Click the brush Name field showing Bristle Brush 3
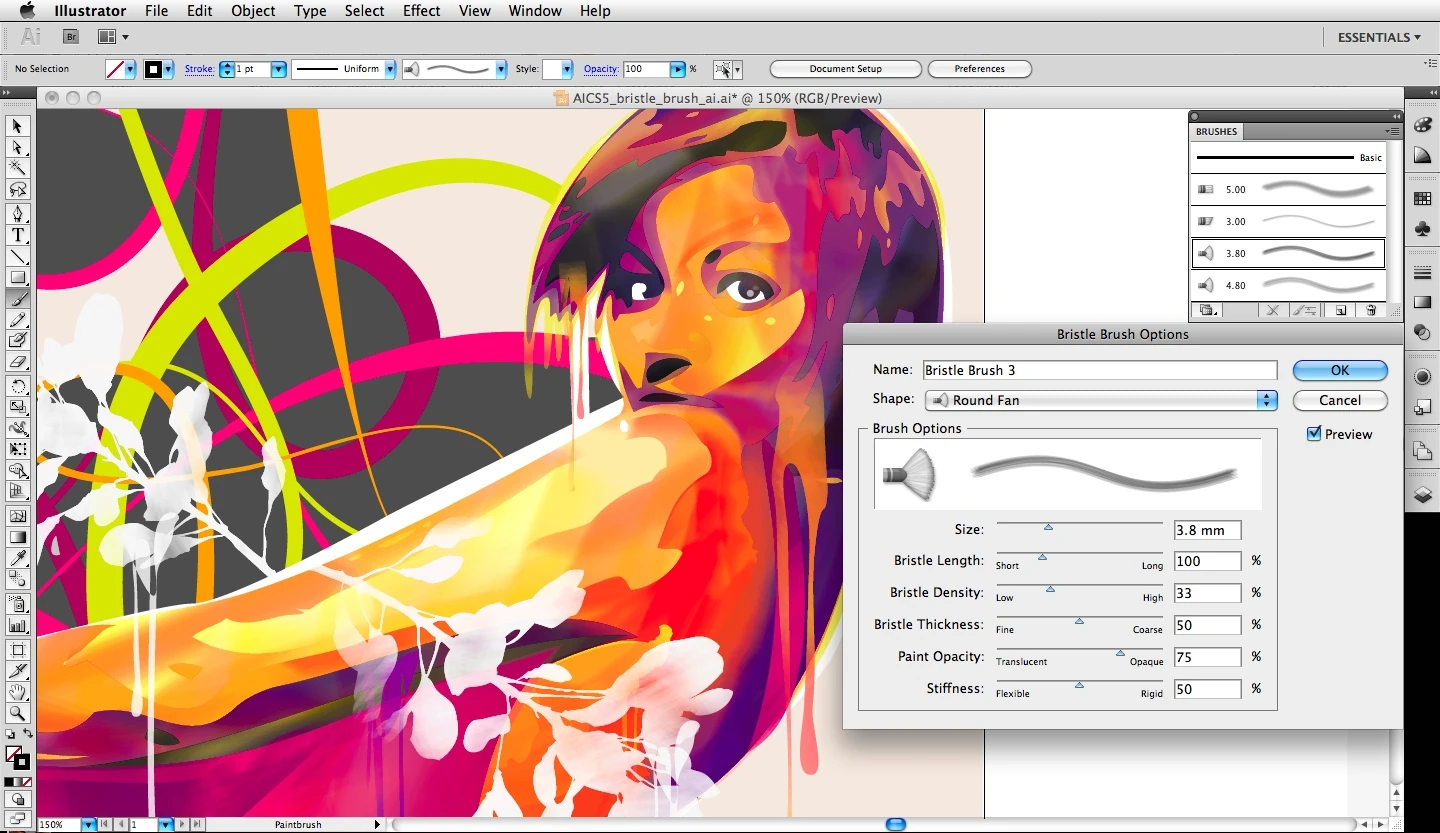The image size is (1440, 833). click(1099, 370)
